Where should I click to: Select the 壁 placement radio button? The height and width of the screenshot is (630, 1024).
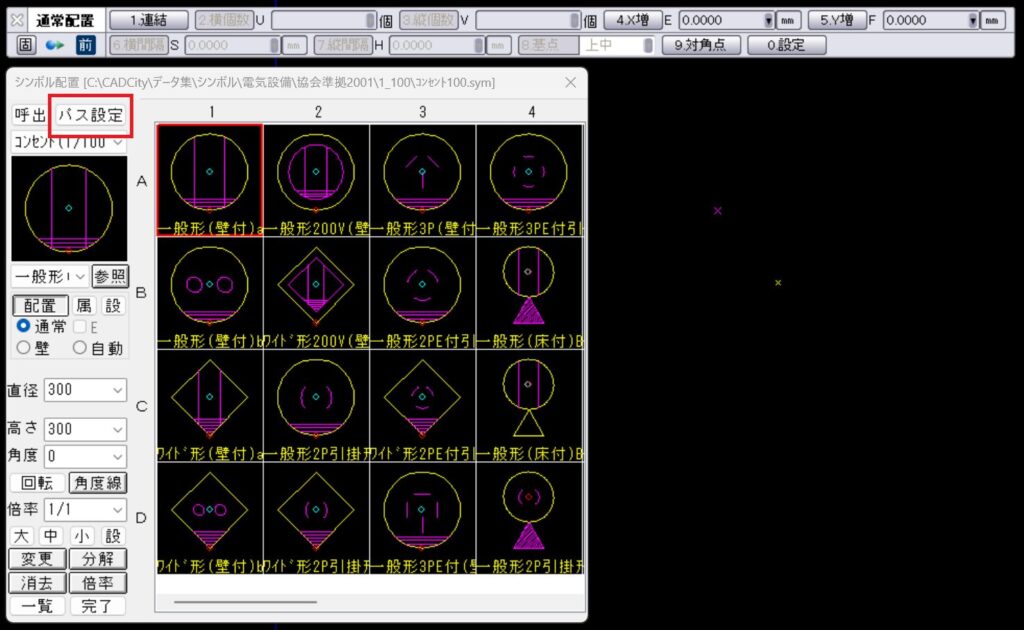(24, 348)
